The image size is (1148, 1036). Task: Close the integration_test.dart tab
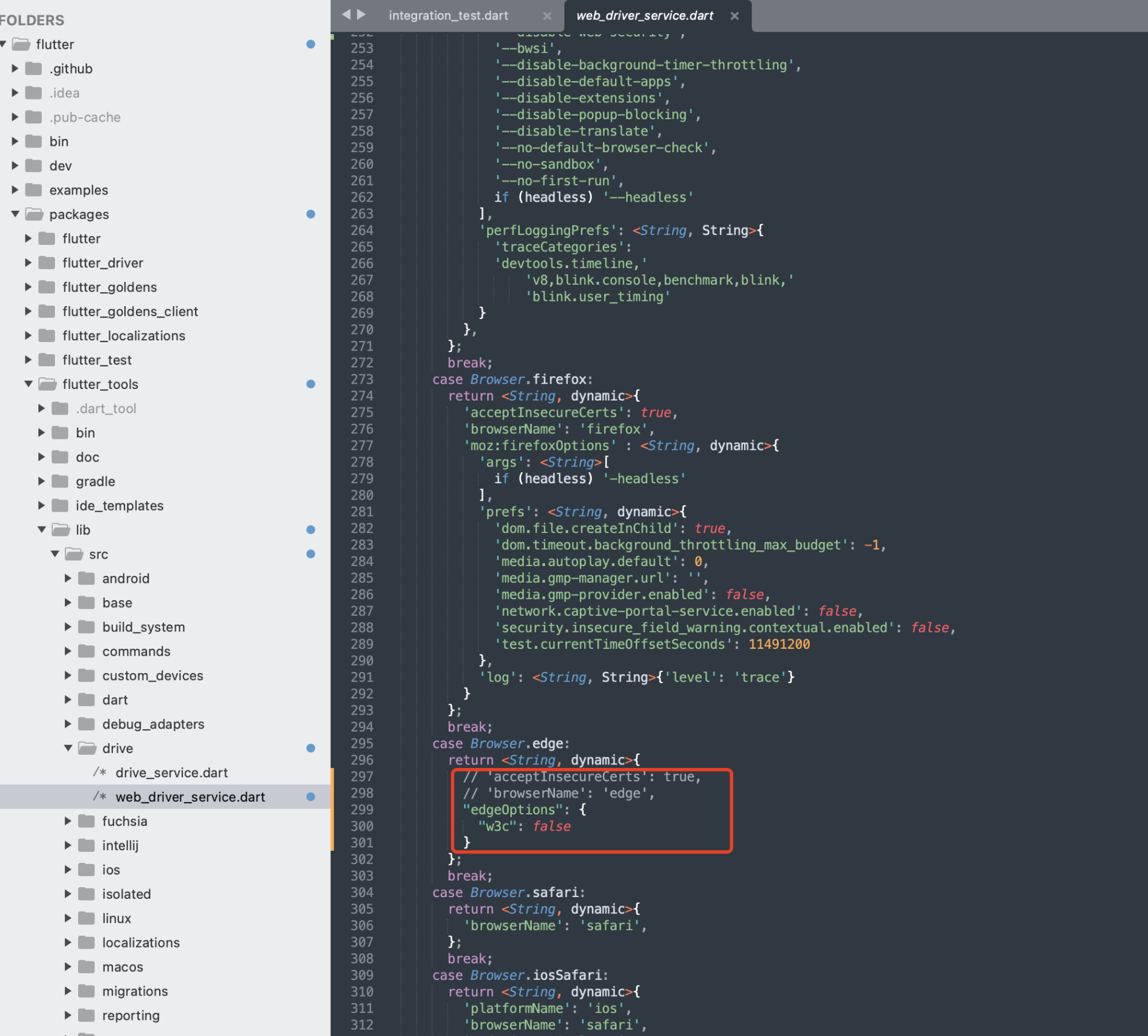tap(547, 16)
